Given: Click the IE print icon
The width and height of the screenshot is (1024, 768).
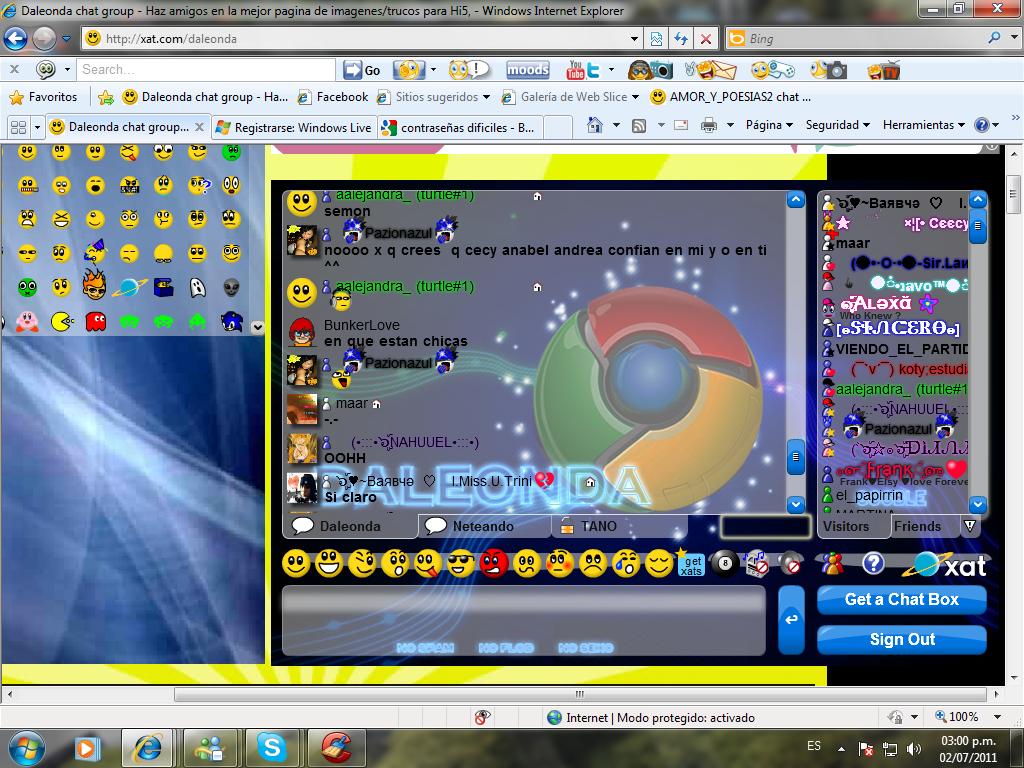Looking at the screenshot, I should (709, 125).
